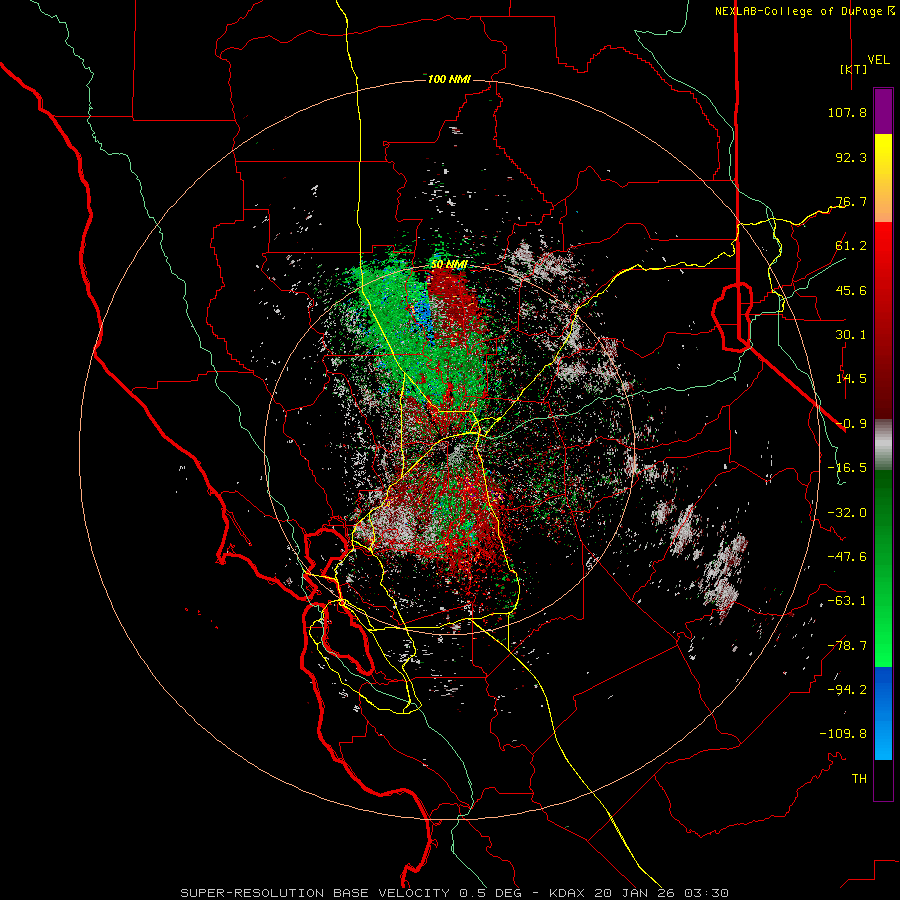This screenshot has height=900, width=900.
Task: Click the 100 NMI range ring label
Action: pyautogui.click(x=449, y=79)
